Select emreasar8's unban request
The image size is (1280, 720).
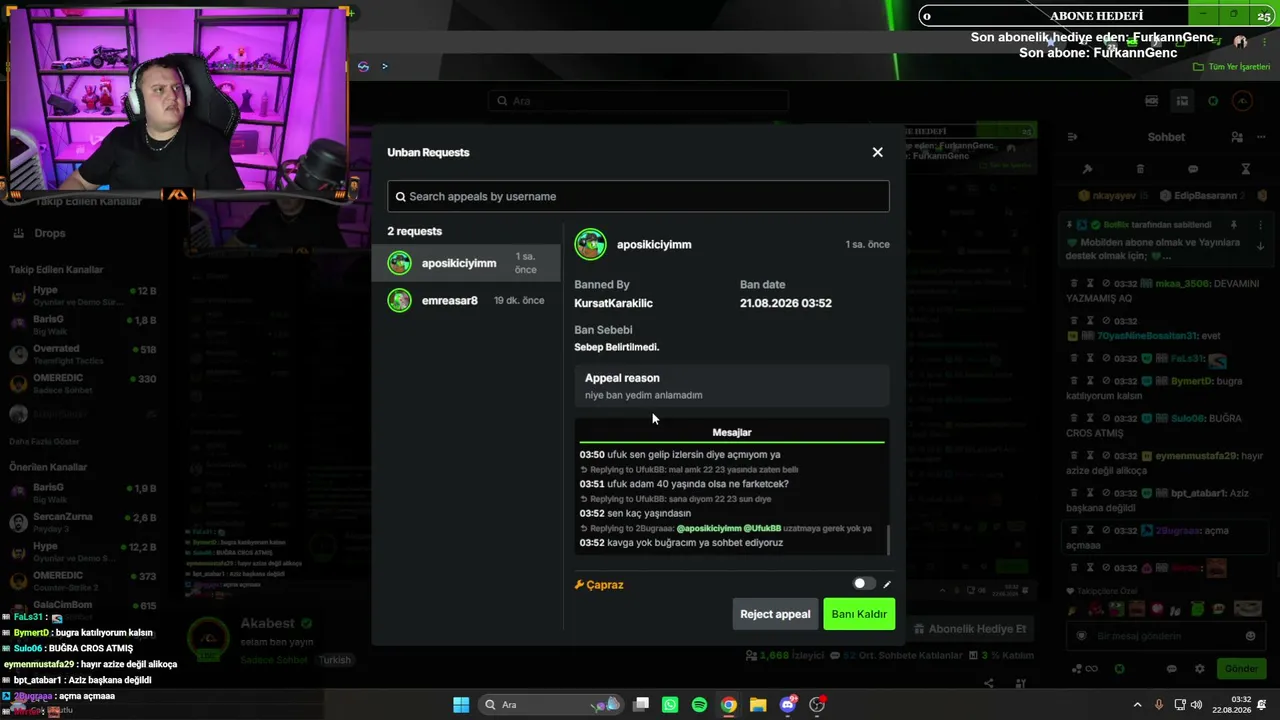468,300
